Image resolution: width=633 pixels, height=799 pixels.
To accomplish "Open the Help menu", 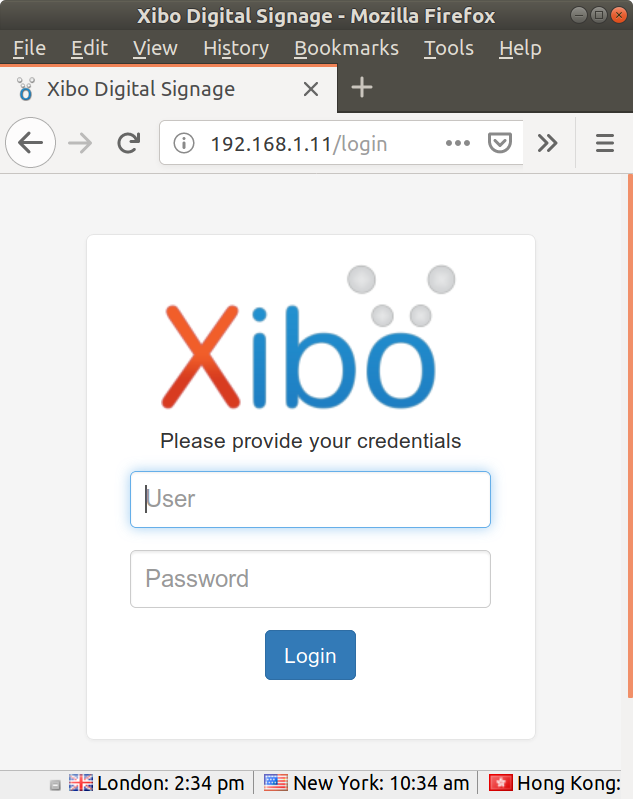I will point(520,48).
